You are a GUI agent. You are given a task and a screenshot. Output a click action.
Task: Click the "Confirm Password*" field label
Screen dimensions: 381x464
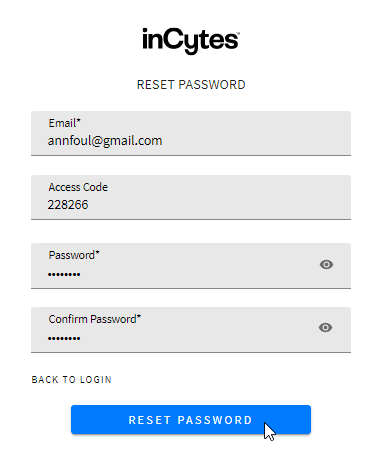coord(95,319)
